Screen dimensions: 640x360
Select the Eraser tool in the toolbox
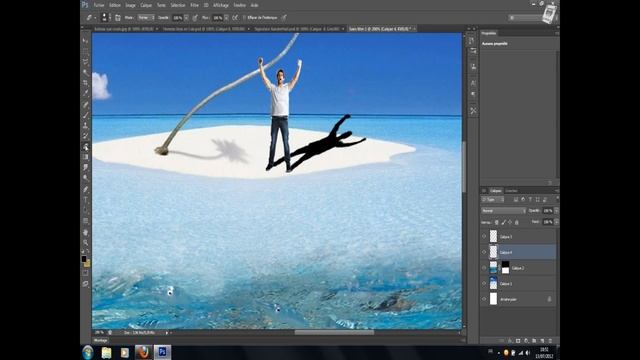point(85,147)
